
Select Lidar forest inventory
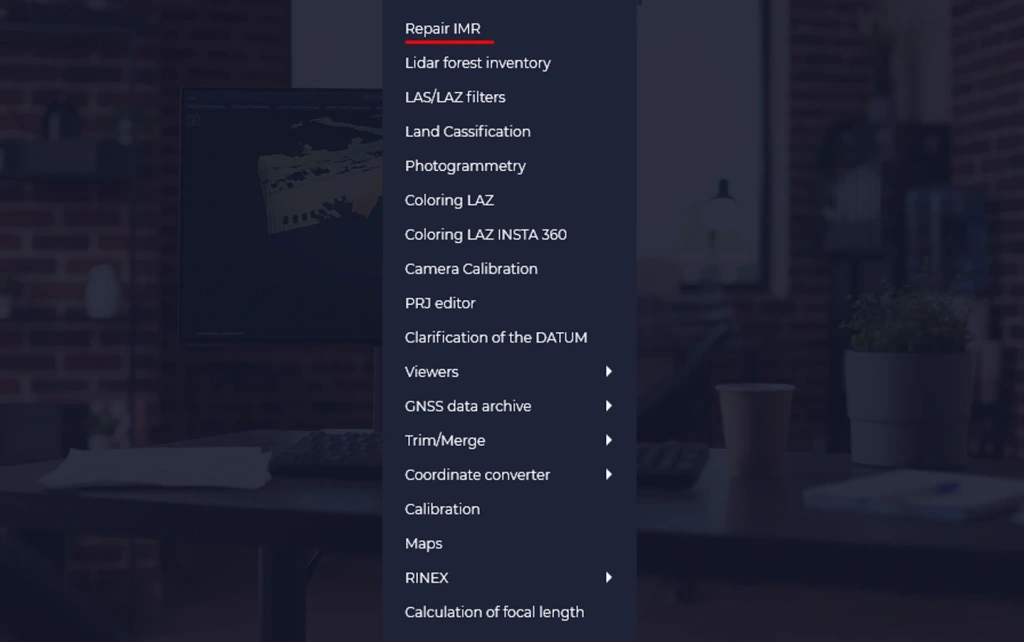pos(477,63)
